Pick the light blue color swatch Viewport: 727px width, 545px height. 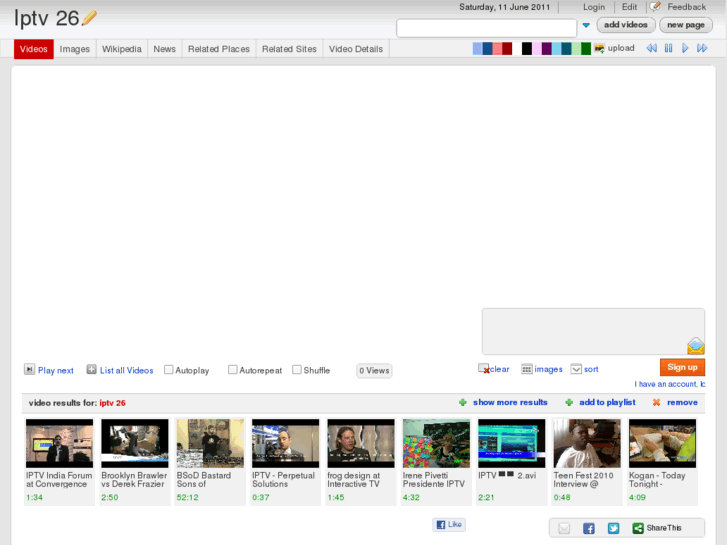[477, 49]
